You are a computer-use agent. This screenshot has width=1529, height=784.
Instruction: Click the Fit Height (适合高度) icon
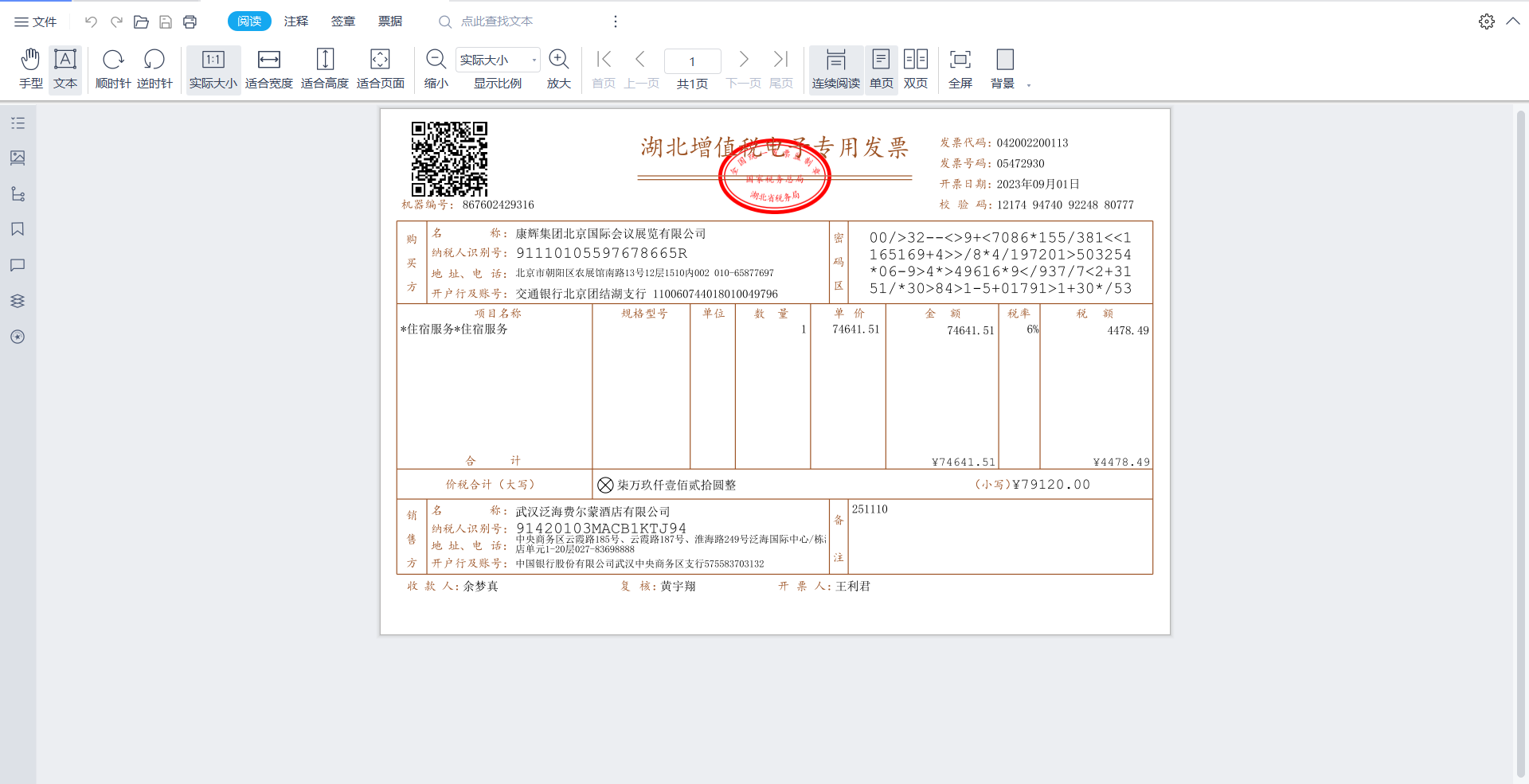point(325,60)
